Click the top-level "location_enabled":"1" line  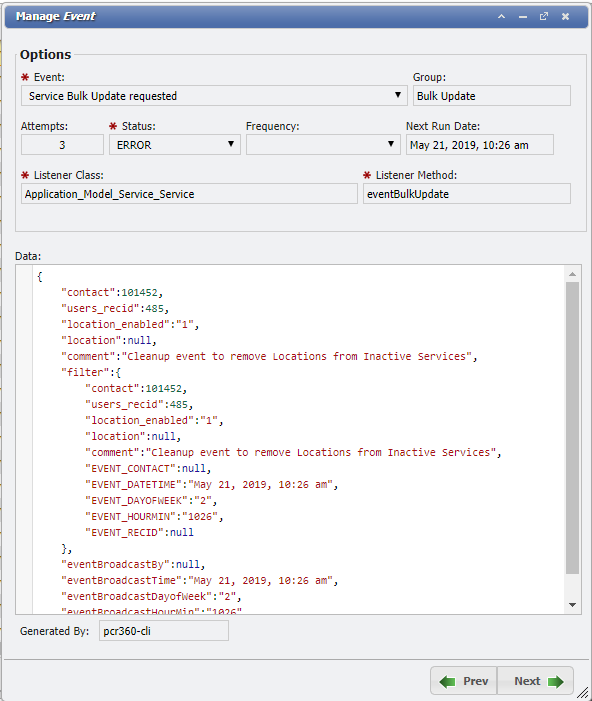[130, 325]
